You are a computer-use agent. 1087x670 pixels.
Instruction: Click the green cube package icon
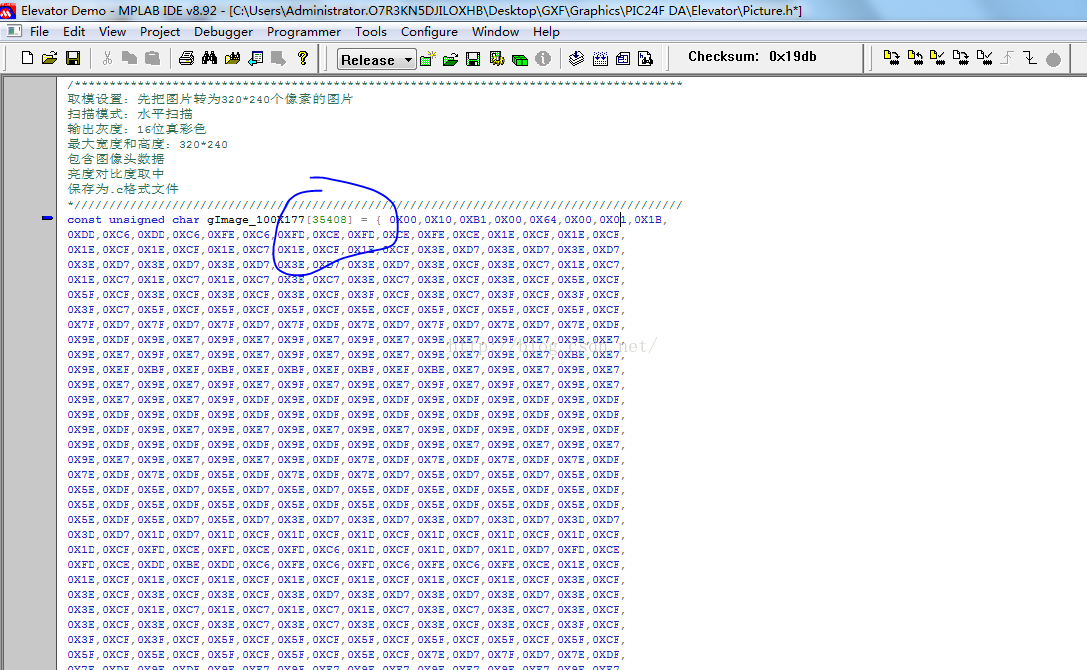coord(520,60)
